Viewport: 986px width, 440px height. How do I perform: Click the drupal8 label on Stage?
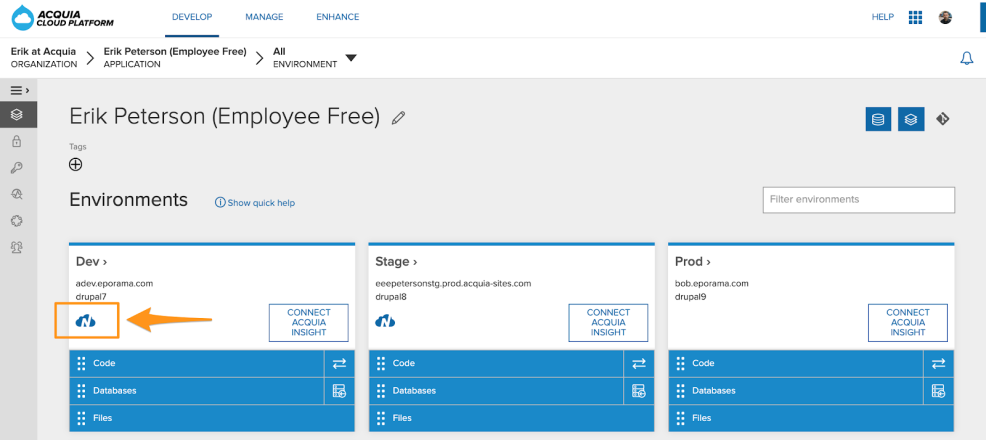point(391,297)
